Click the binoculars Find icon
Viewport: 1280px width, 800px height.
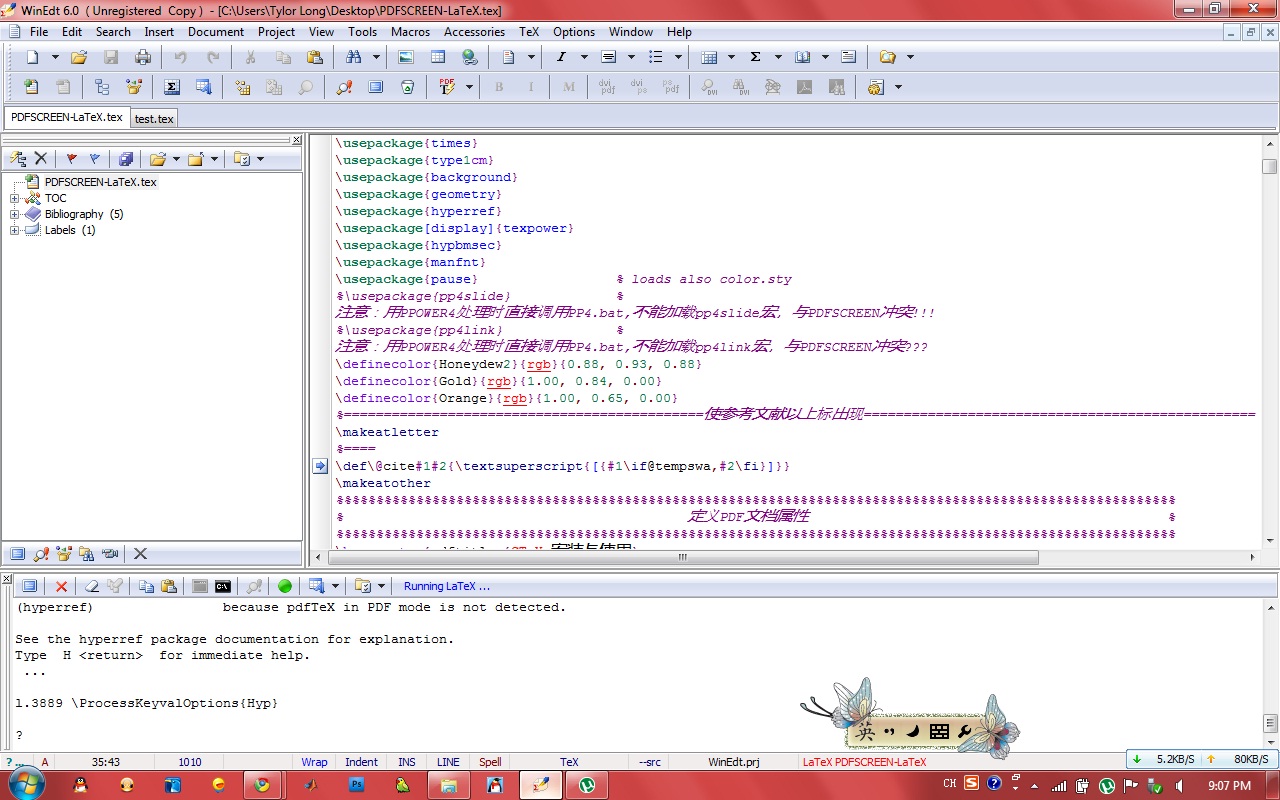pos(353,57)
